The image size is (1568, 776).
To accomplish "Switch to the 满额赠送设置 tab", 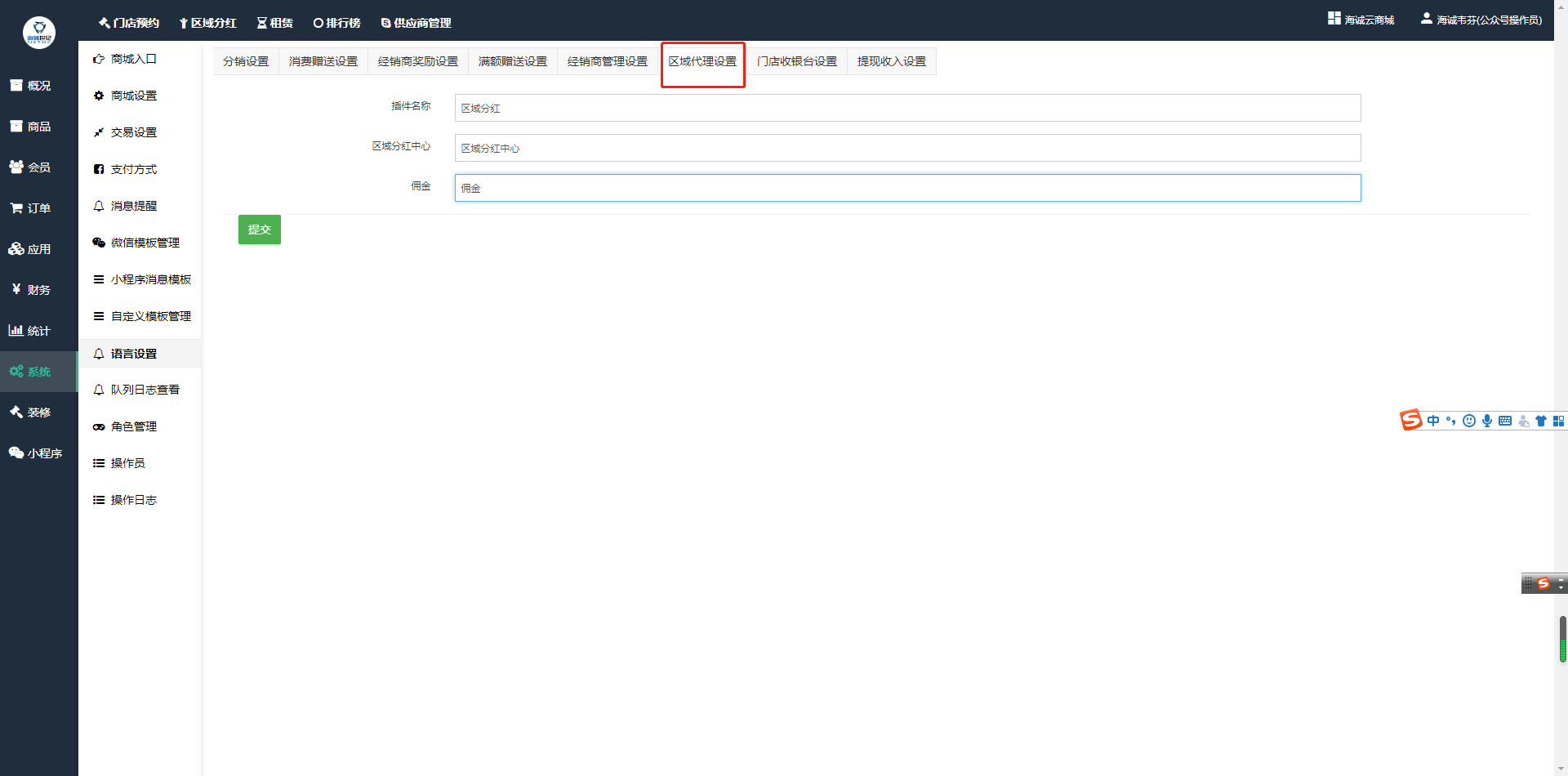I will [513, 61].
